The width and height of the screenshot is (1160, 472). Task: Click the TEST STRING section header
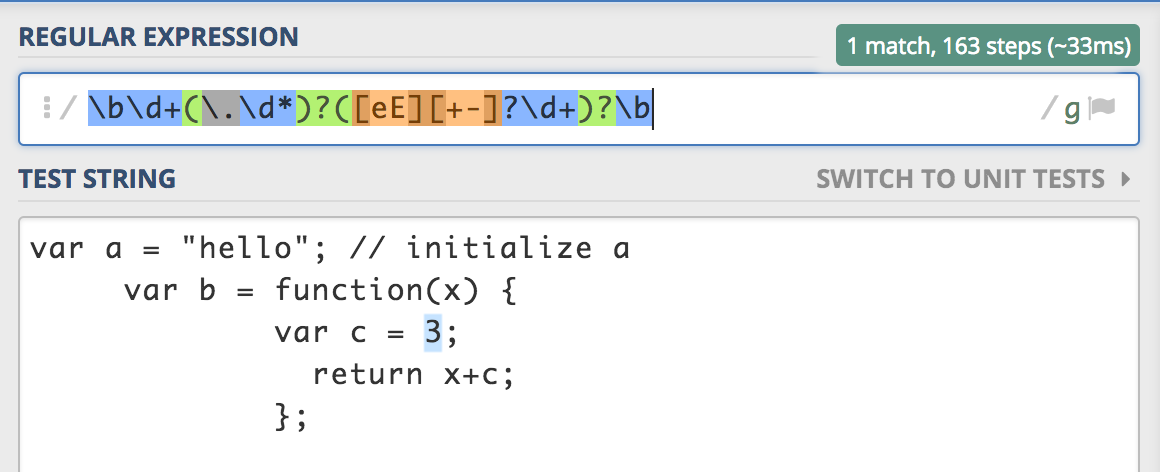tap(97, 180)
